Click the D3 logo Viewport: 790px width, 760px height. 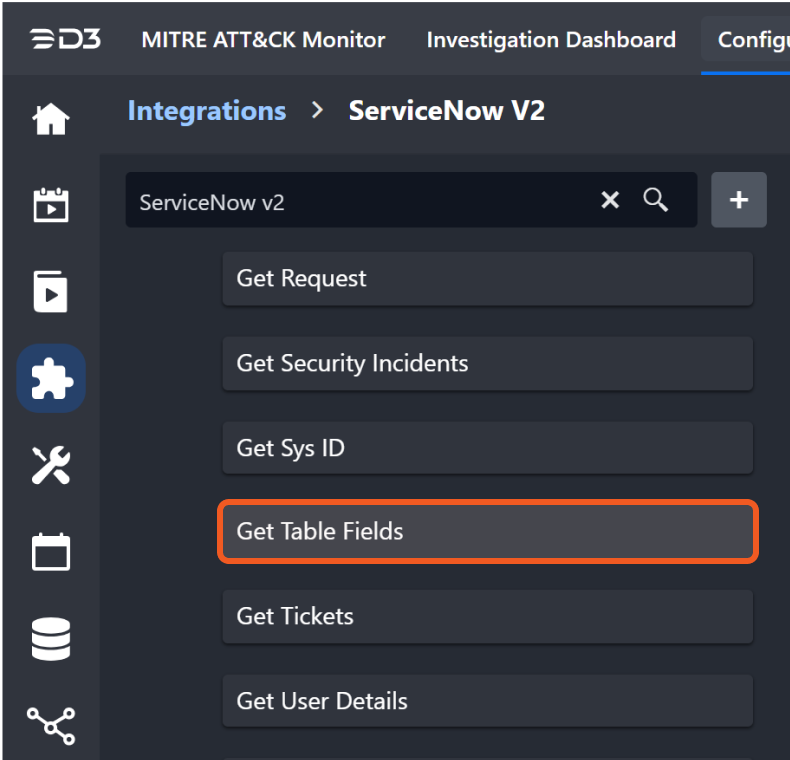(x=64, y=40)
